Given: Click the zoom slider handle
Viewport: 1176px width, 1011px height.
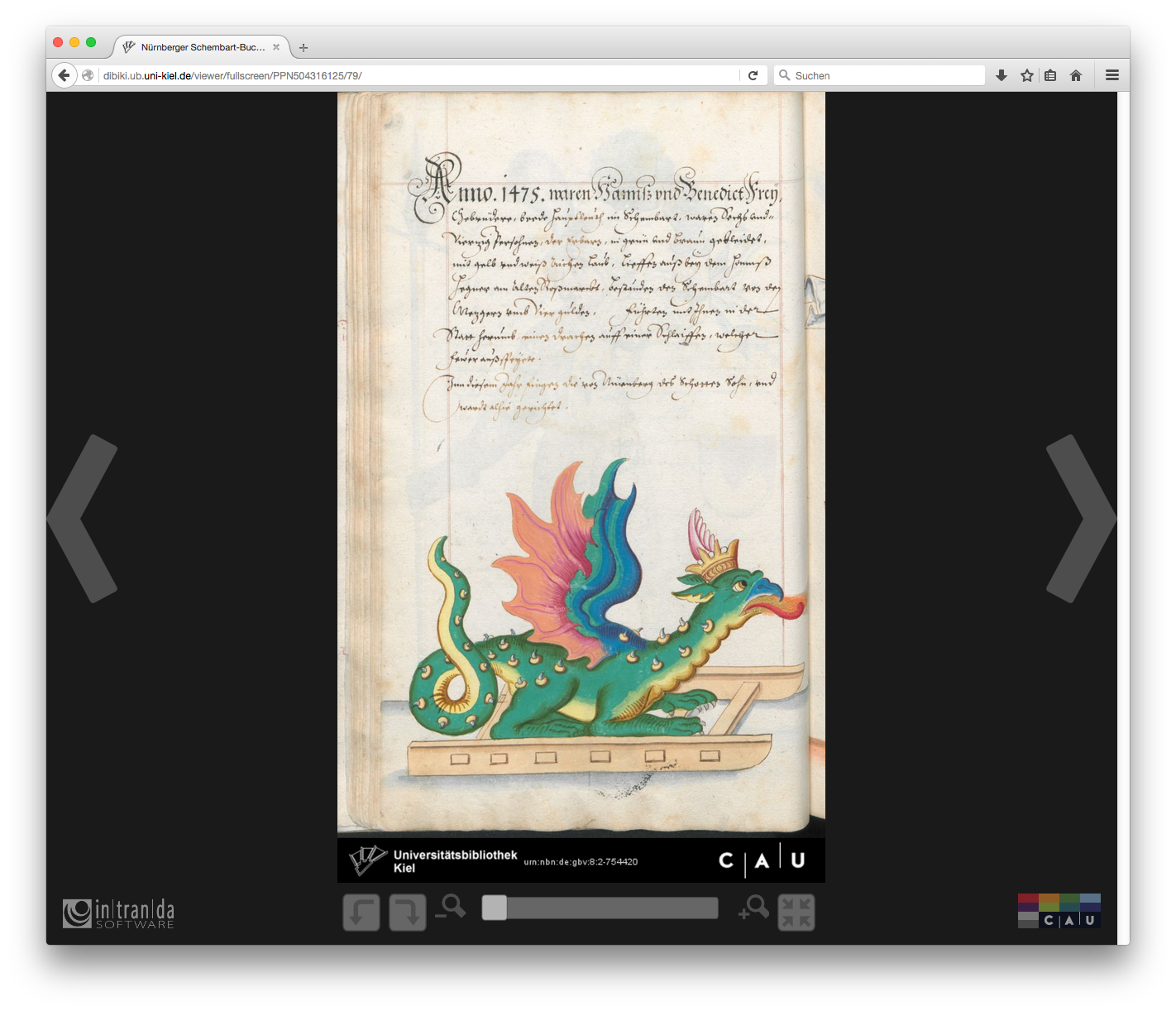Looking at the screenshot, I should 495,908.
